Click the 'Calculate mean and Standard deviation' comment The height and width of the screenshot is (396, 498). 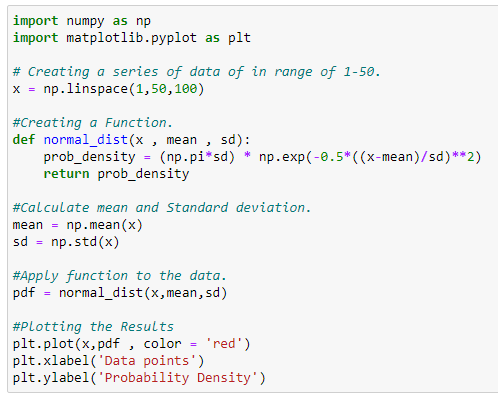[162, 208]
